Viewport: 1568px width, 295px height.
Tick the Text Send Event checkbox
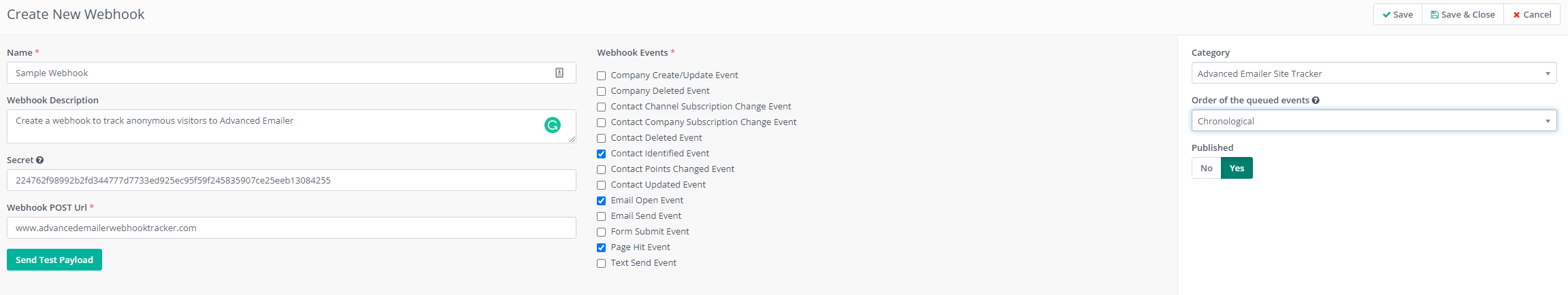point(602,263)
